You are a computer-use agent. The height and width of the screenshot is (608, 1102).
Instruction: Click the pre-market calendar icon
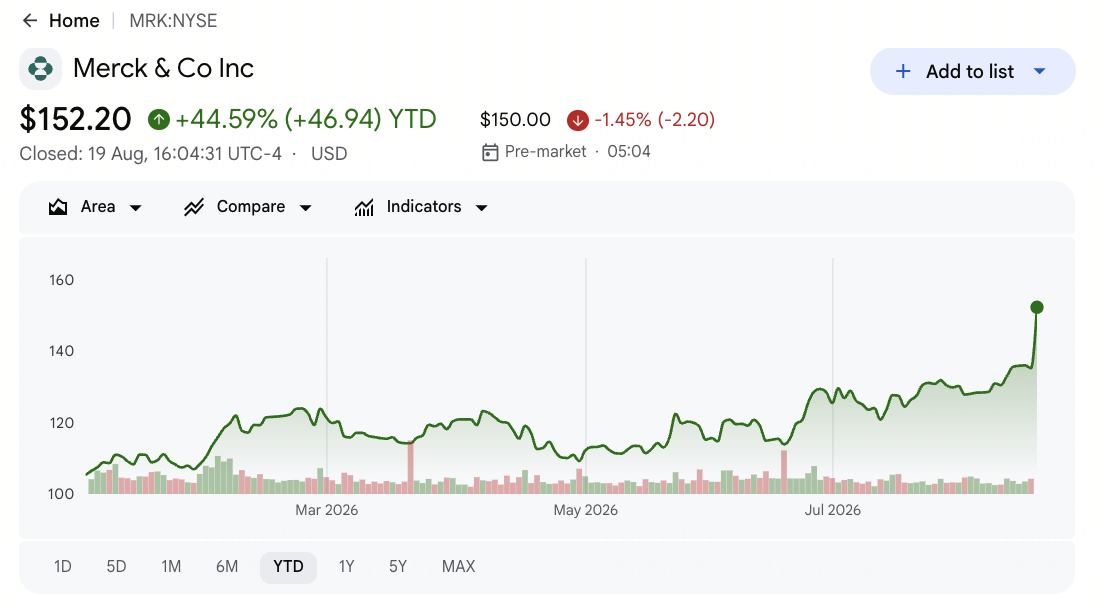490,152
